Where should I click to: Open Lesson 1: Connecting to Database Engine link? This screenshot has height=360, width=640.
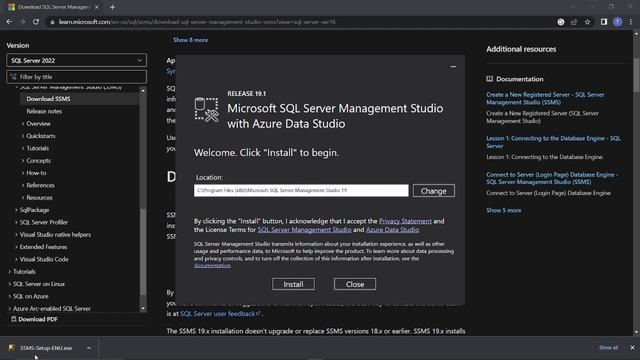[x=553, y=142]
